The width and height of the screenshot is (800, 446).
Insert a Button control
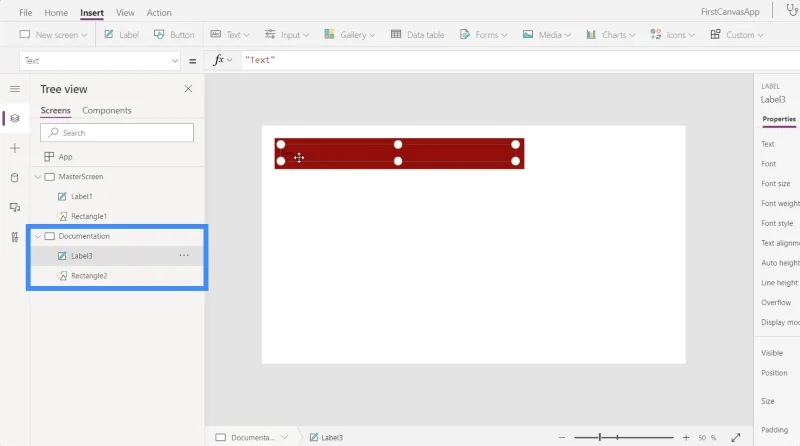tap(174, 35)
